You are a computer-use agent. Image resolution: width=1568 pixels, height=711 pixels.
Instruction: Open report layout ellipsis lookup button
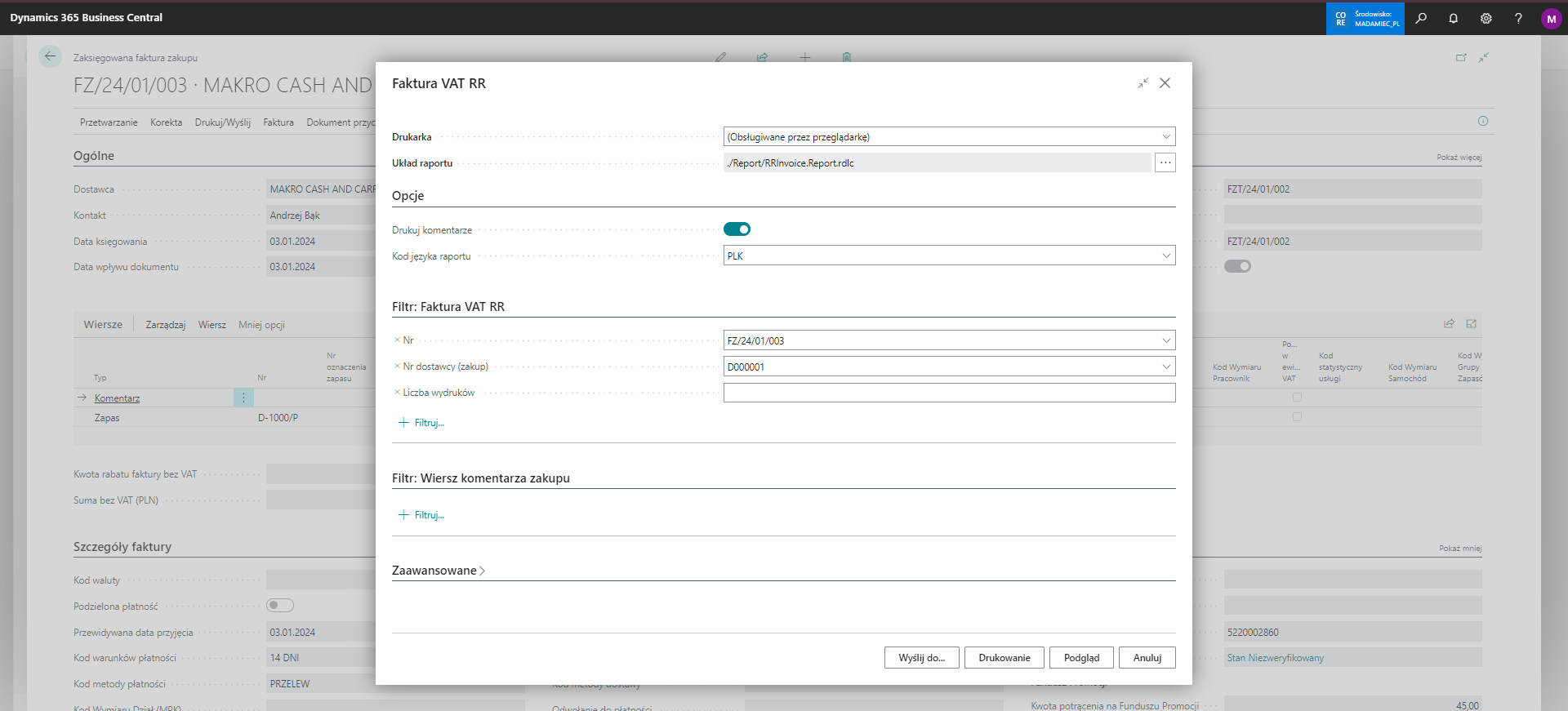tap(1165, 162)
